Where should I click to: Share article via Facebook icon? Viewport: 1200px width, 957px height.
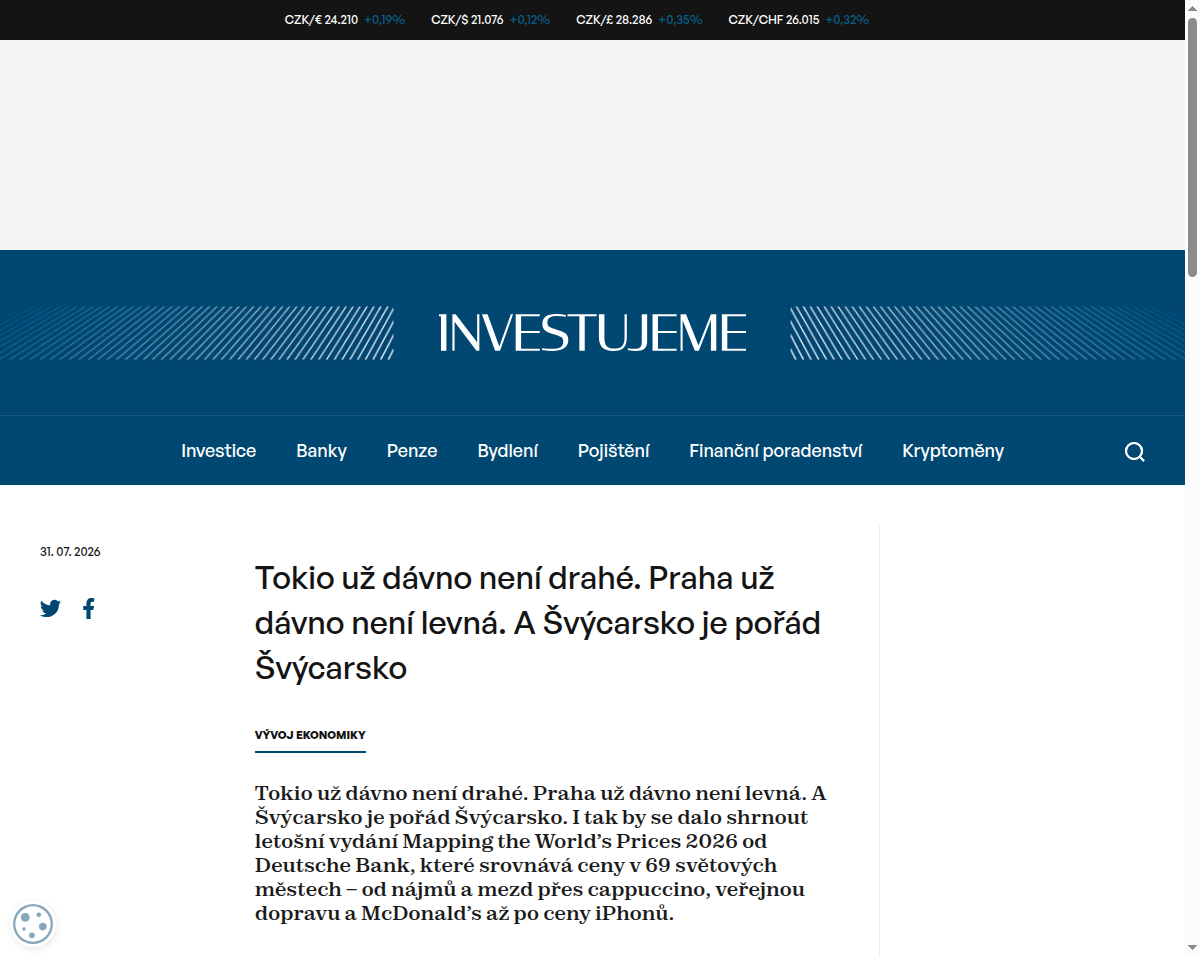tap(89, 608)
